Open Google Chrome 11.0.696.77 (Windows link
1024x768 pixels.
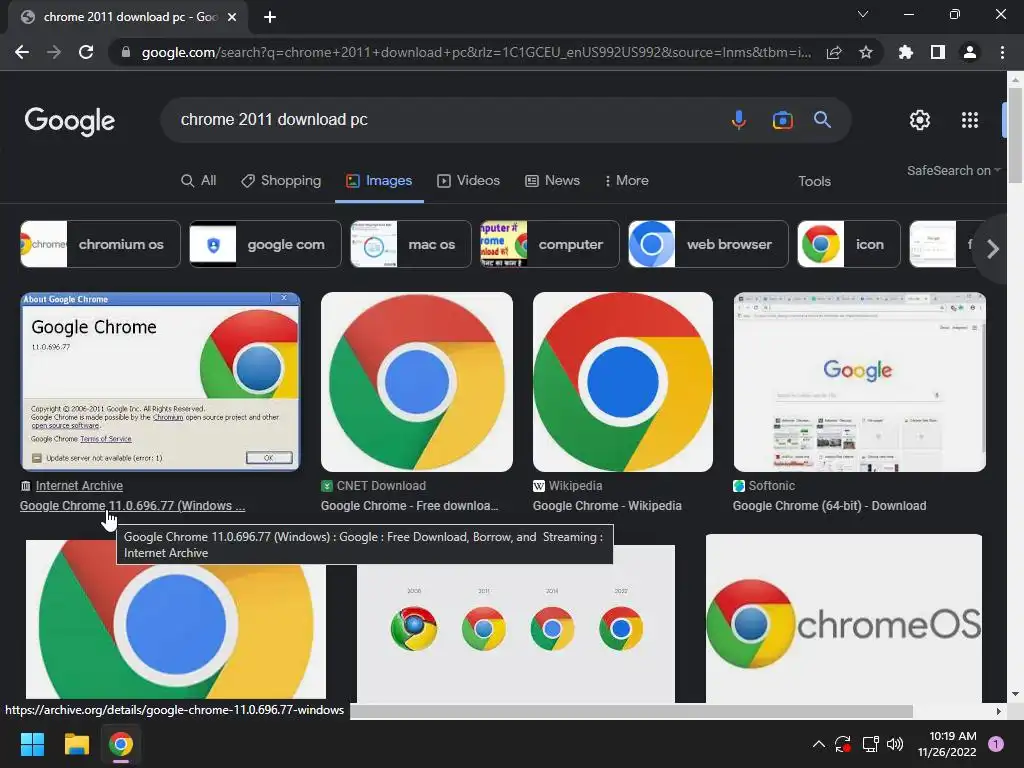tap(133, 506)
